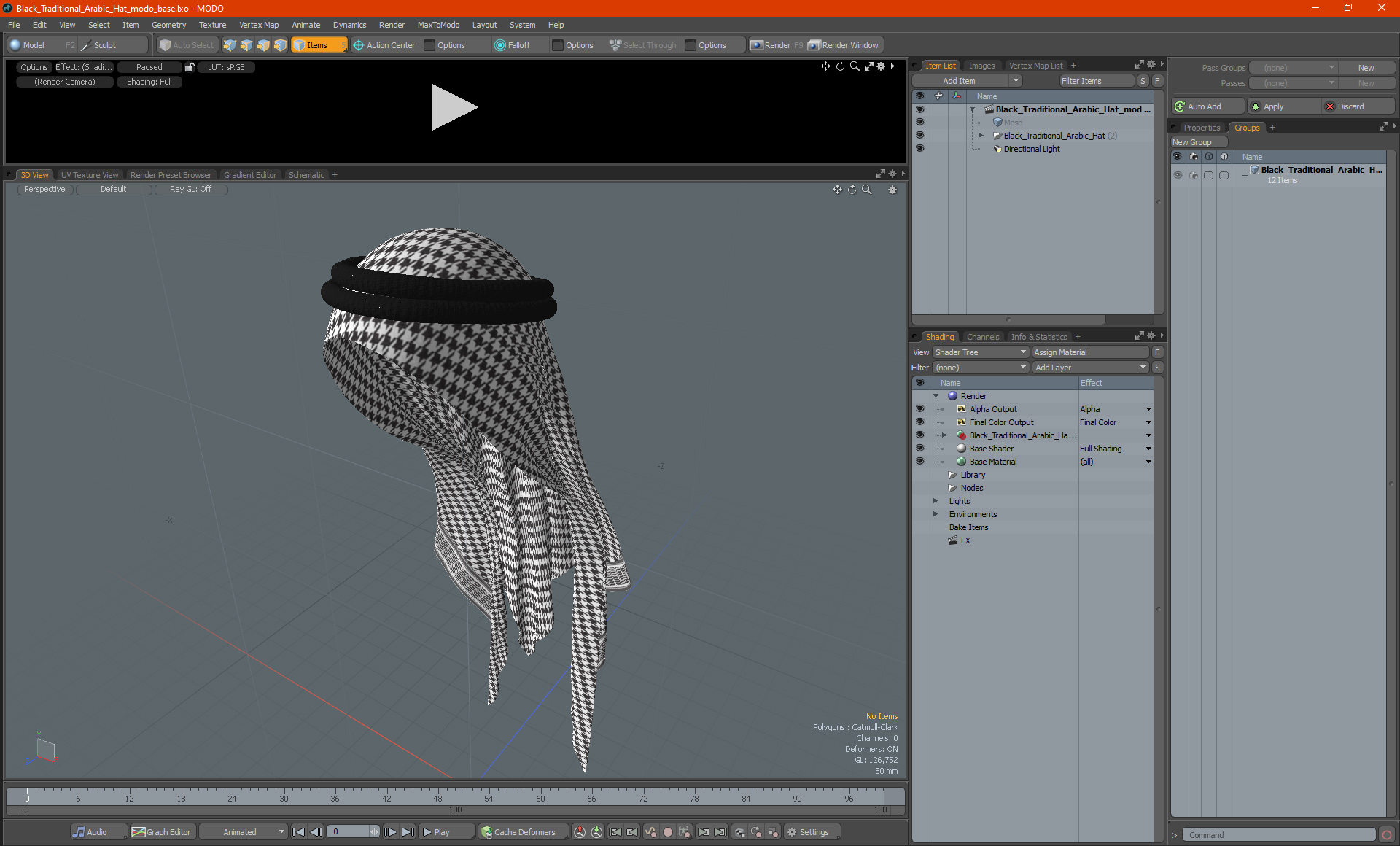The width and height of the screenshot is (1400, 846).
Task: Expand Black_Traditional_Arabic_Hat folder in Item List
Action: [x=981, y=136]
